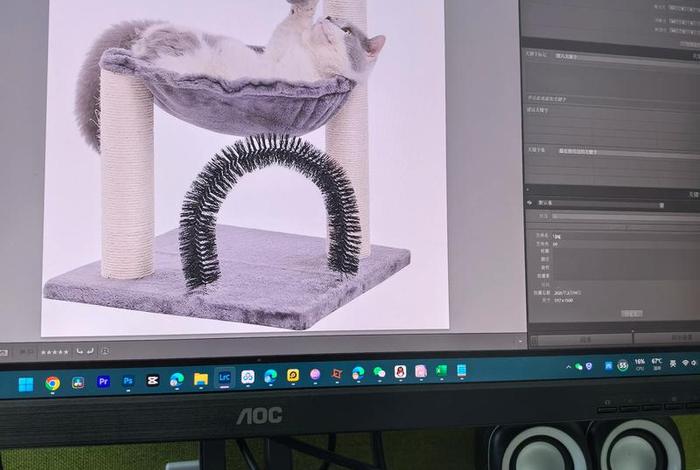
Task: Open DaVinci Resolve from the taskbar
Action: coord(78,383)
